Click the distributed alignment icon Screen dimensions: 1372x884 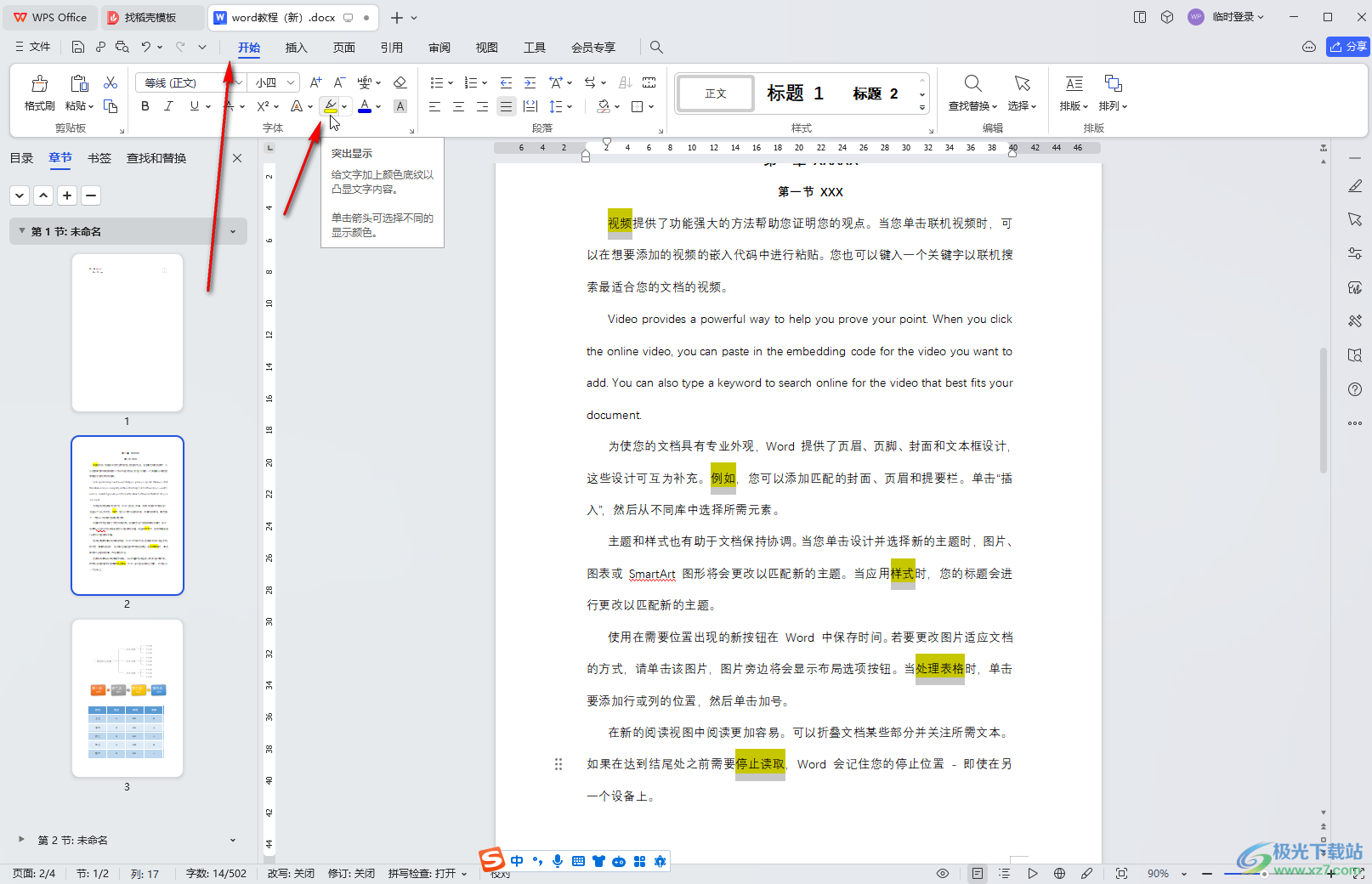click(530, 106)
